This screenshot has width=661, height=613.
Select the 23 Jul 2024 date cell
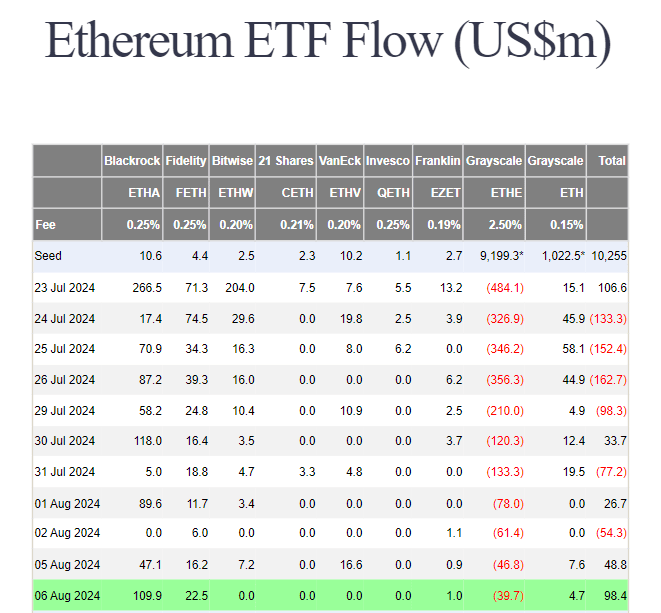click(x=68, y=288)
